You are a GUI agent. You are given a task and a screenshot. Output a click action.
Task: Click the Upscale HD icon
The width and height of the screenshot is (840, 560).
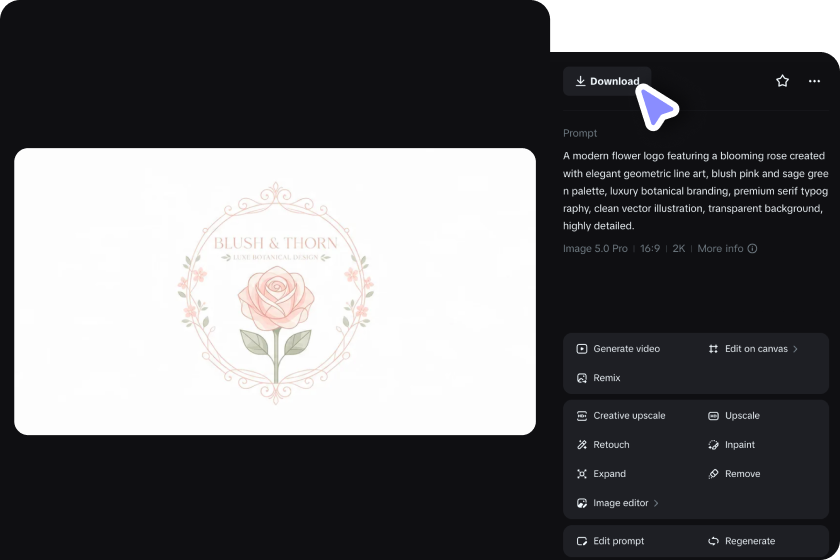(713, 416)
